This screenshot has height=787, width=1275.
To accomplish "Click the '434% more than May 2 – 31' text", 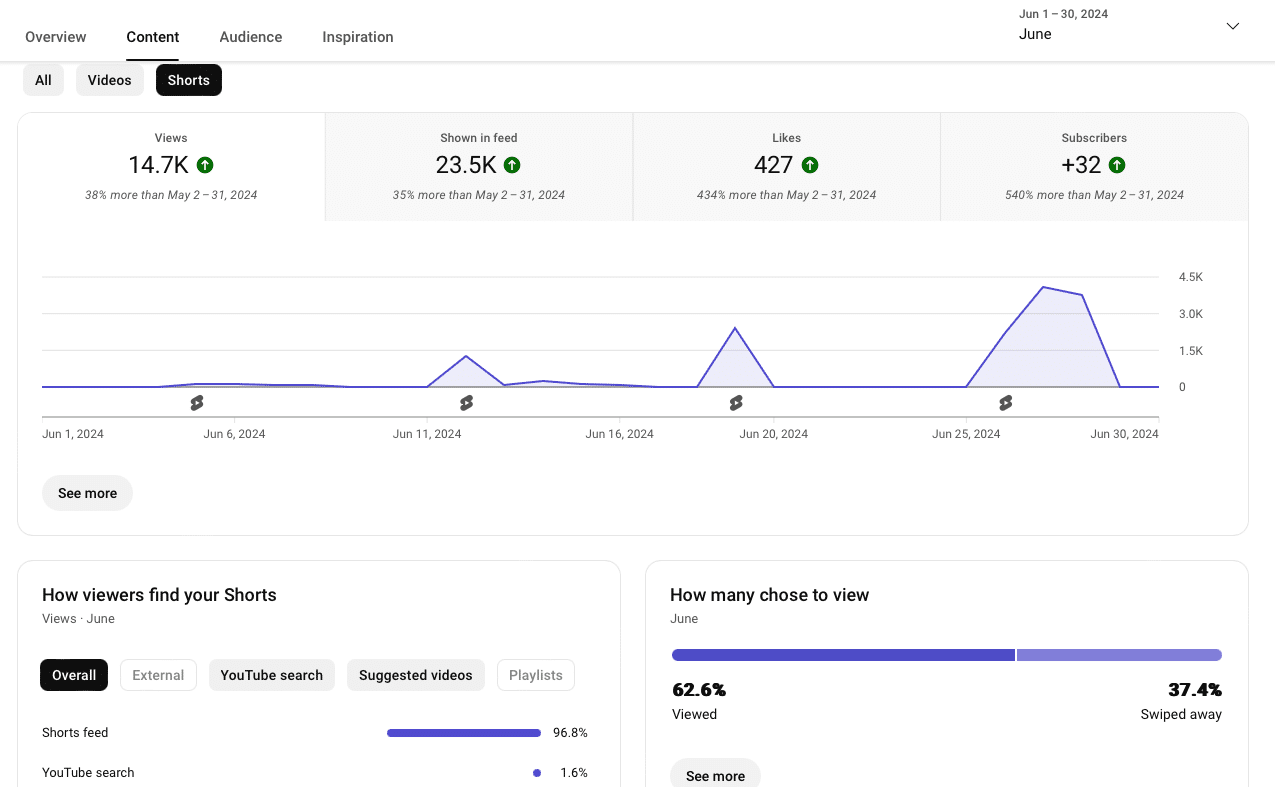I will [787, 195].
